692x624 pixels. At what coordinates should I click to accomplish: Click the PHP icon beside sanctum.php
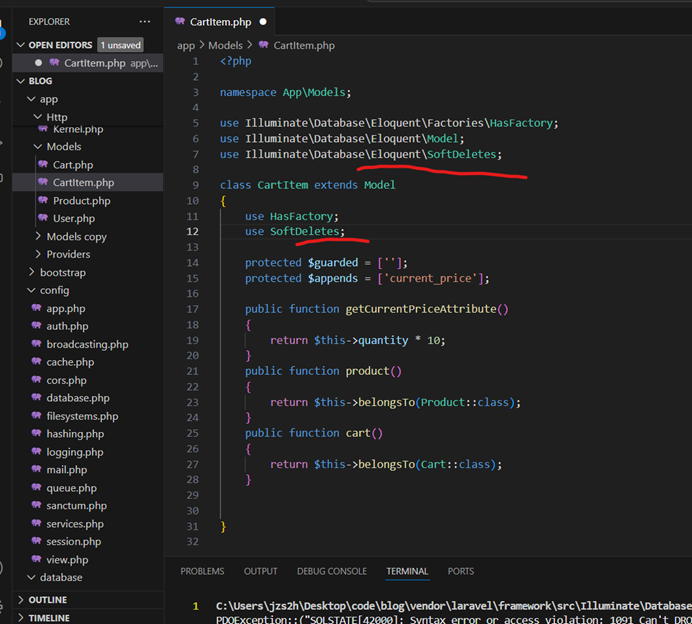tap(36, 506)
